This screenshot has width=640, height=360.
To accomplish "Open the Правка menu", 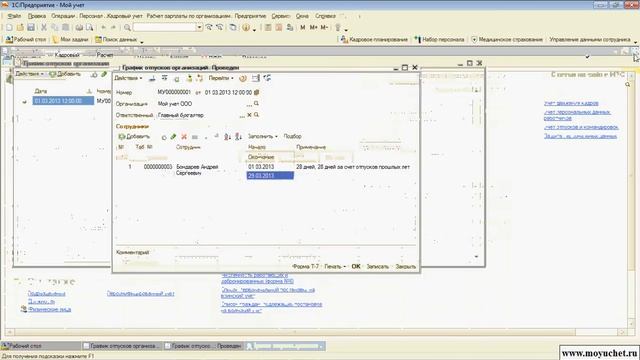I will coord(37,16).
